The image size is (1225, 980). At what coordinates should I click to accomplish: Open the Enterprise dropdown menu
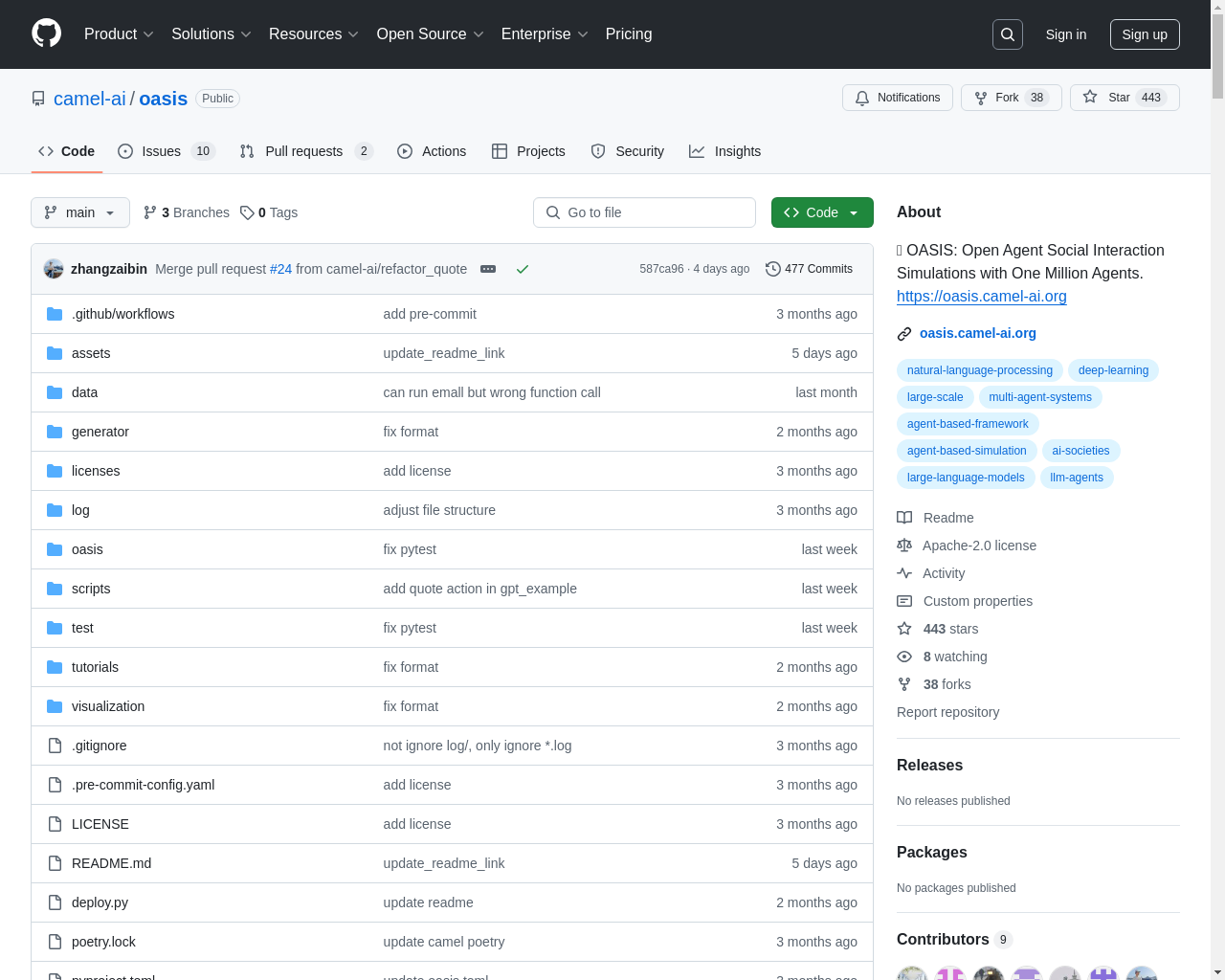point(545,33)
